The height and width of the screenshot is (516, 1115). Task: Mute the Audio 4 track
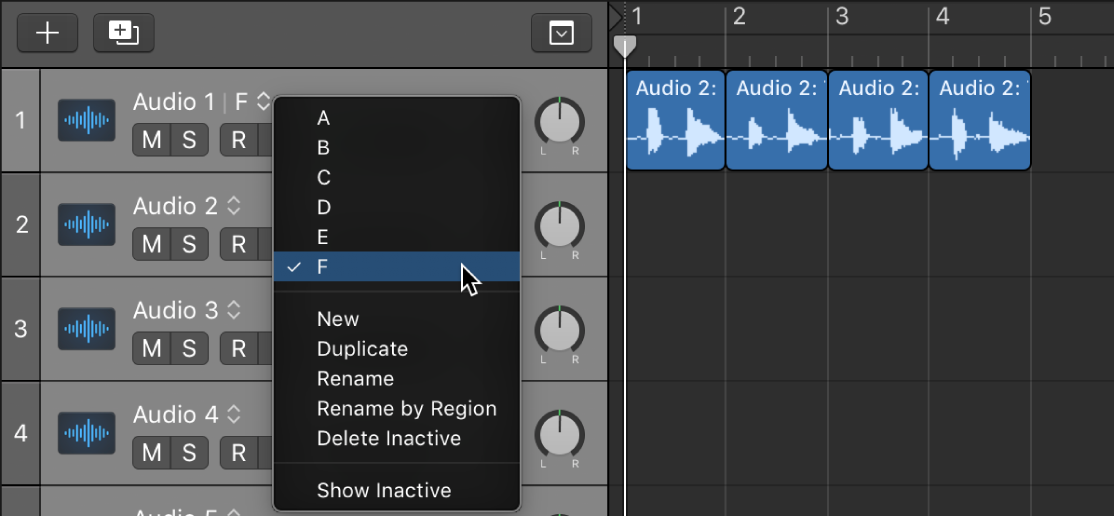[151, 453]
